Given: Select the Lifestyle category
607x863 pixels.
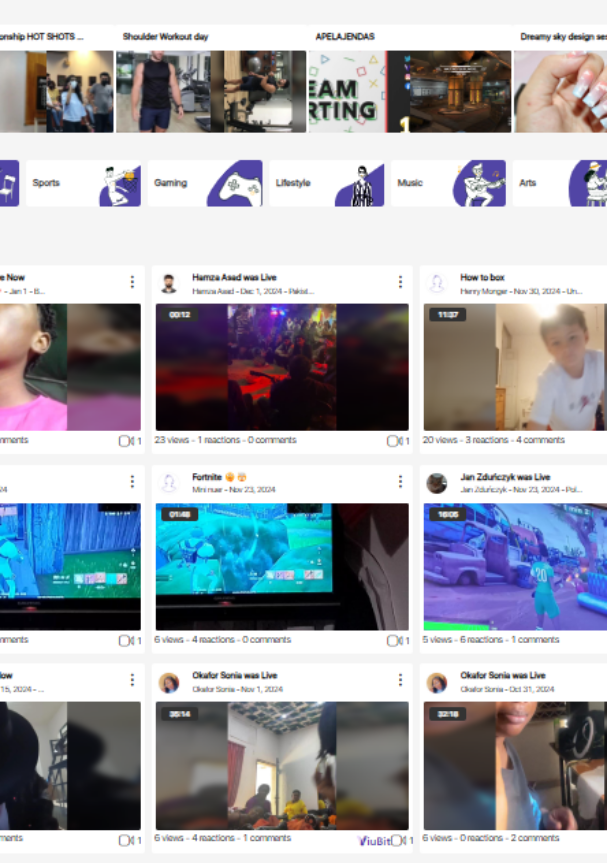Looking at the screenshot, I should pyautogui.click(x=326, y=183).
